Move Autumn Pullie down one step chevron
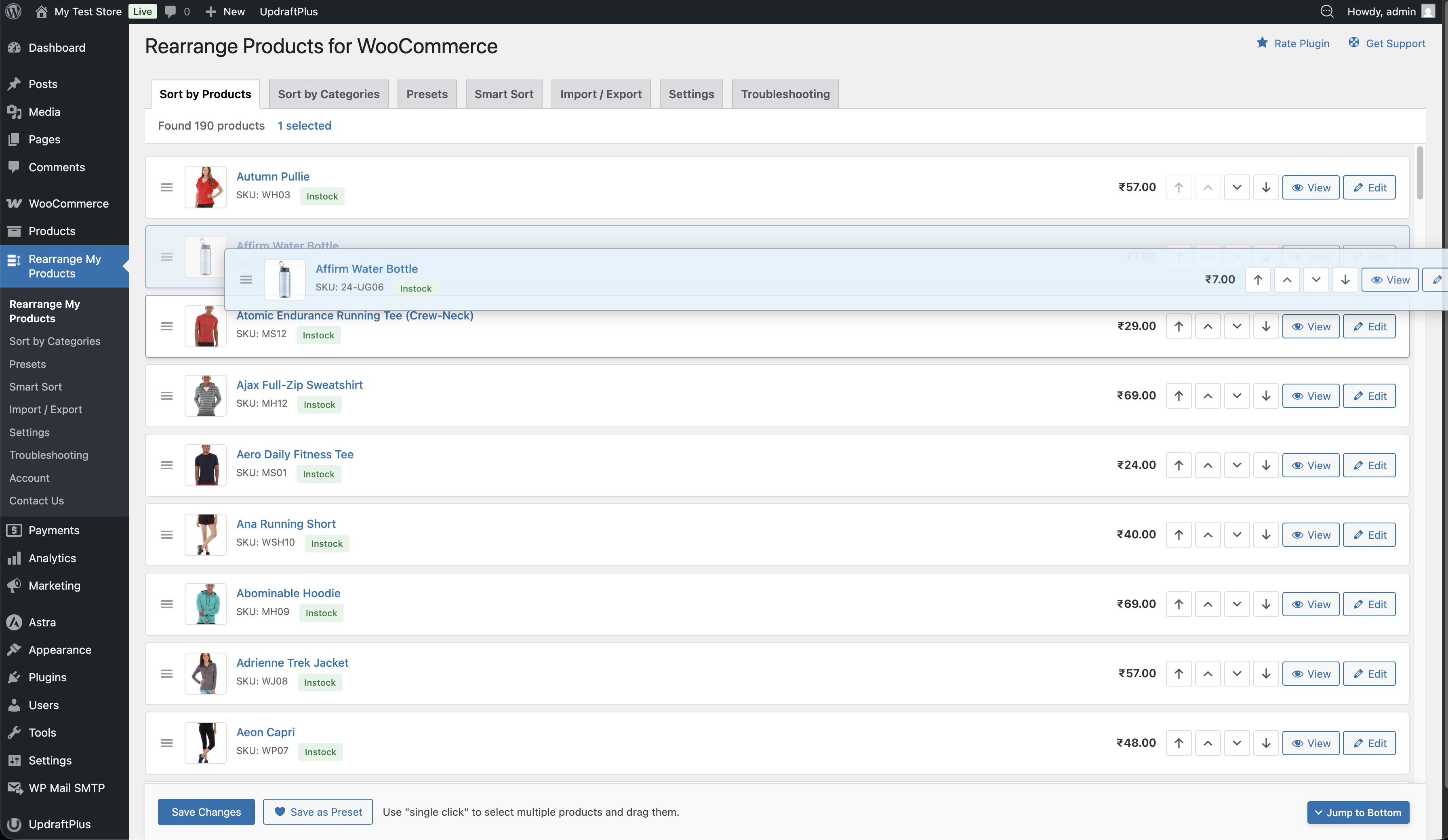The width and height of the screenshot is (1448, 840). (1237, 187)
